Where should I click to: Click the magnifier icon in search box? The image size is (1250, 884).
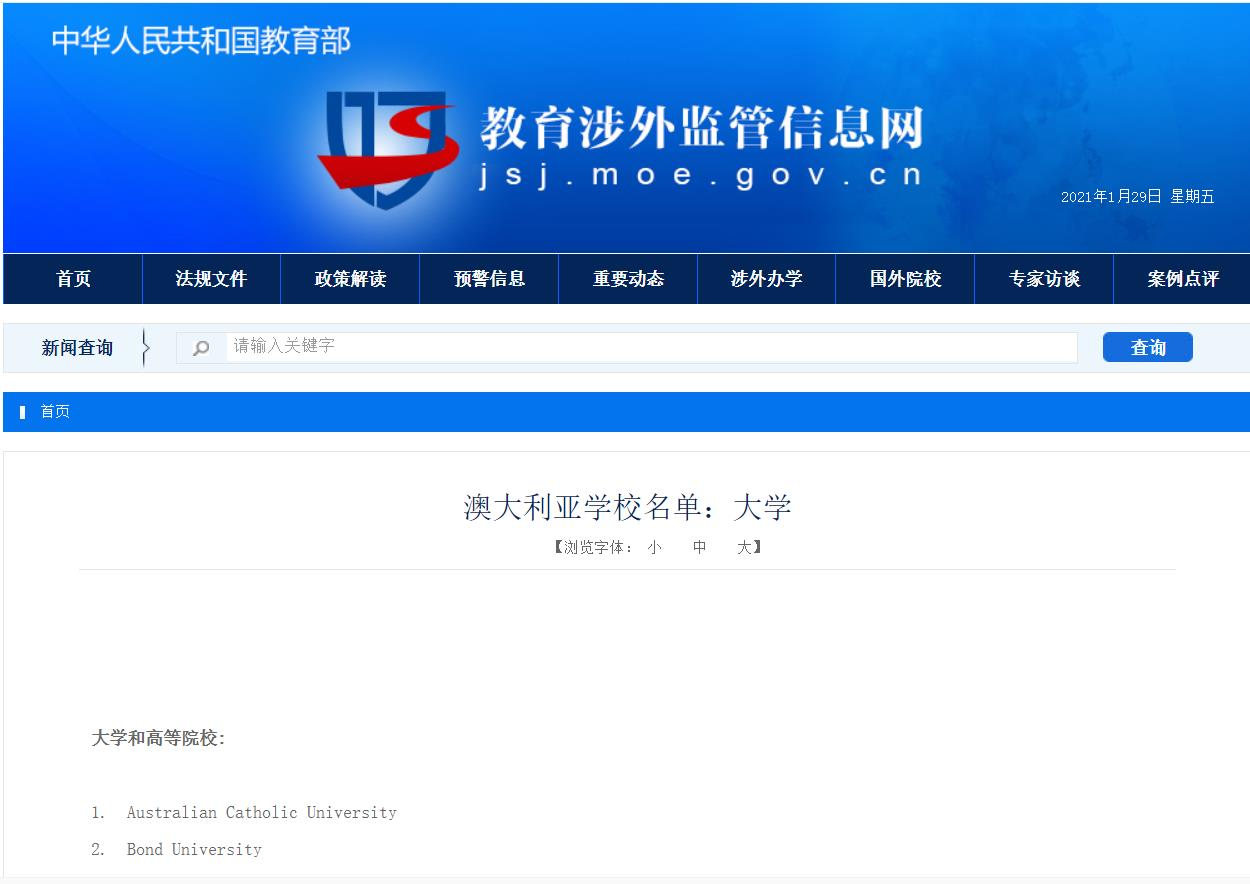pyautogui.click(x=202, y=348)
